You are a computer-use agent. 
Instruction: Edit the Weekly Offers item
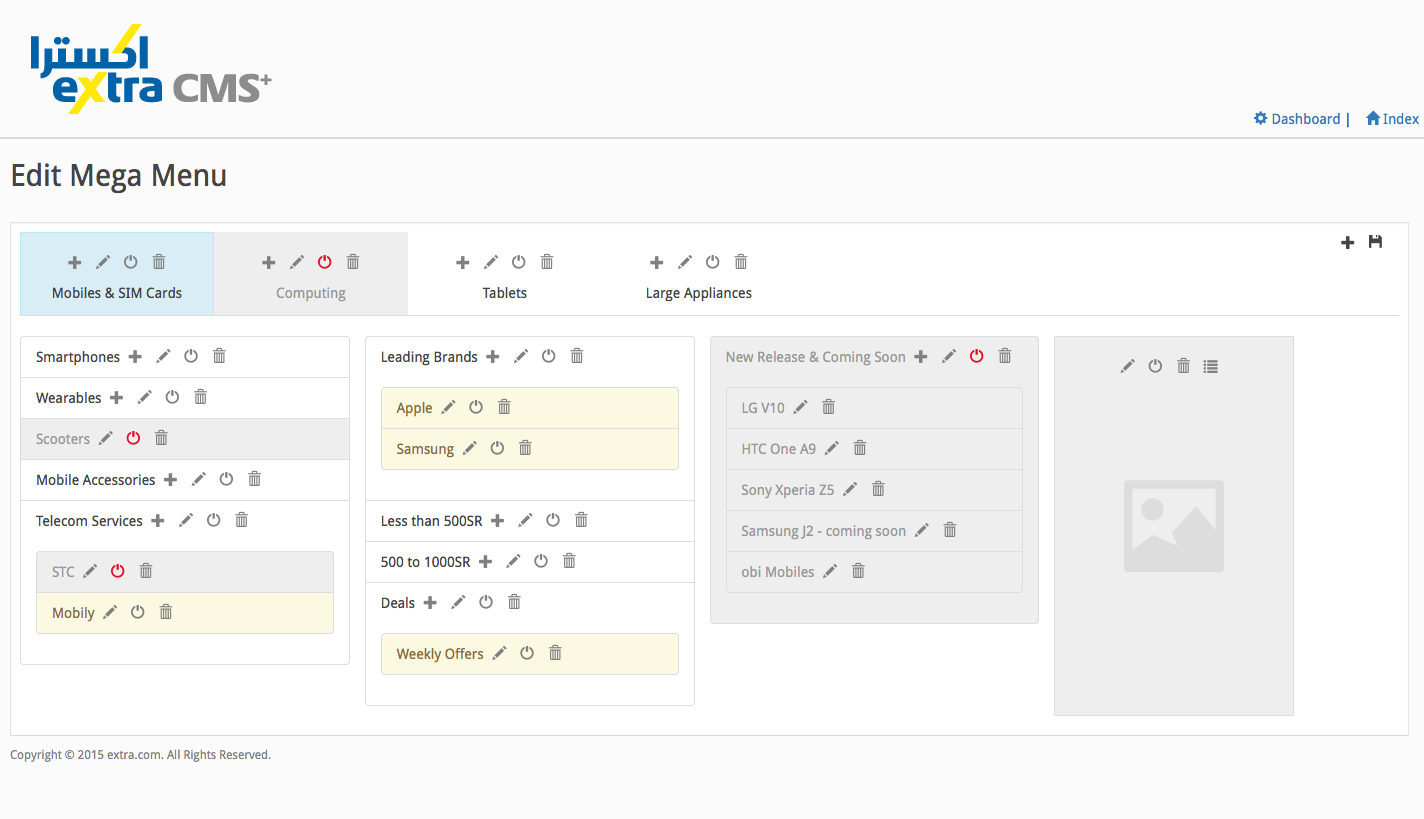(x=500, y=653)
